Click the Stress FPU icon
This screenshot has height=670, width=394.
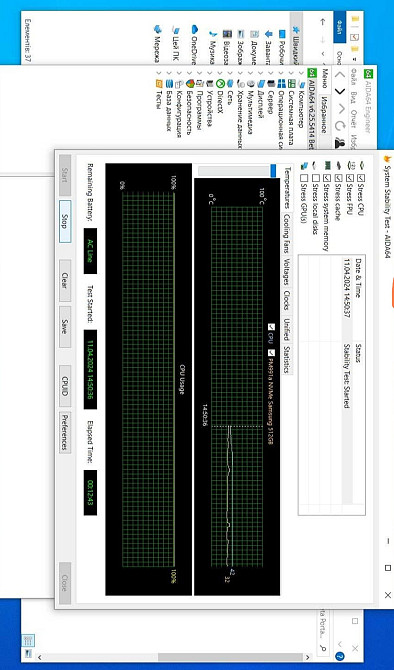[350, 165]
